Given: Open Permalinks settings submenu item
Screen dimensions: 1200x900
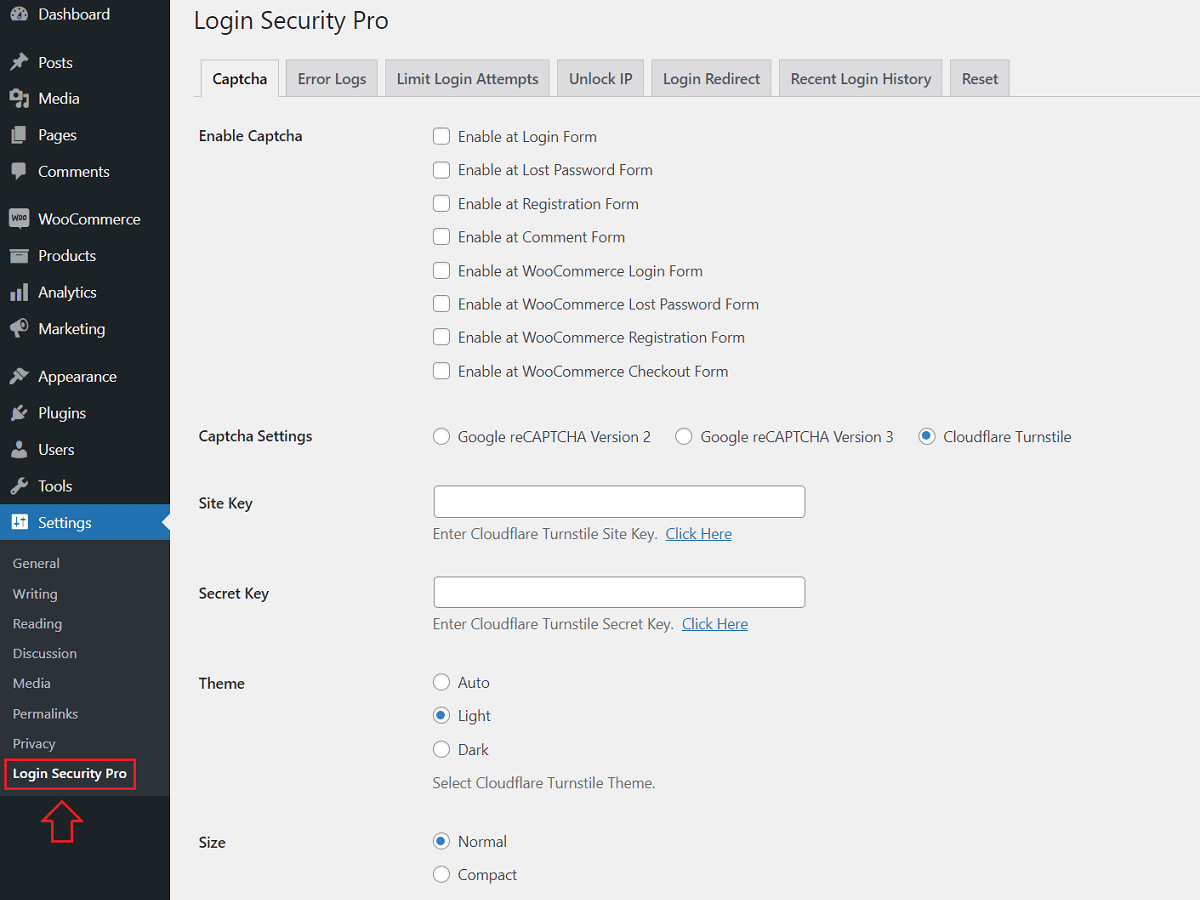Looking at the screenshot, I should point(45,713).
